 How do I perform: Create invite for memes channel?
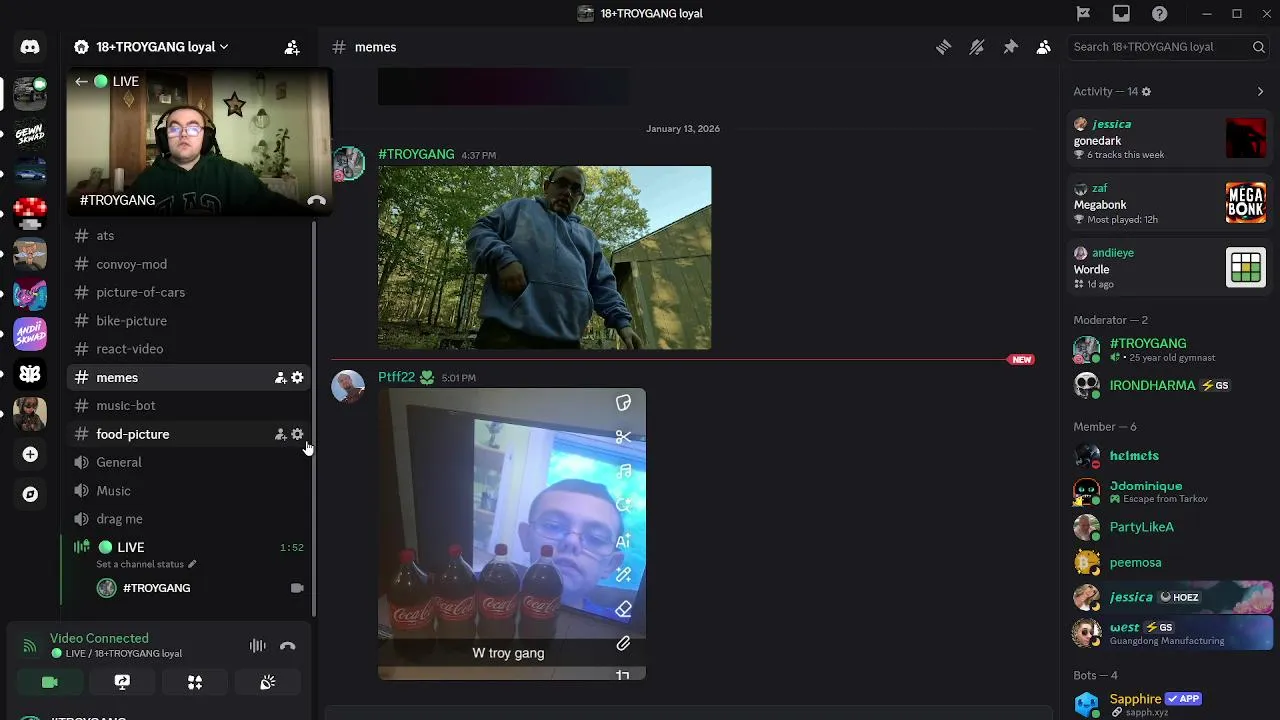[x=281, y=378]
